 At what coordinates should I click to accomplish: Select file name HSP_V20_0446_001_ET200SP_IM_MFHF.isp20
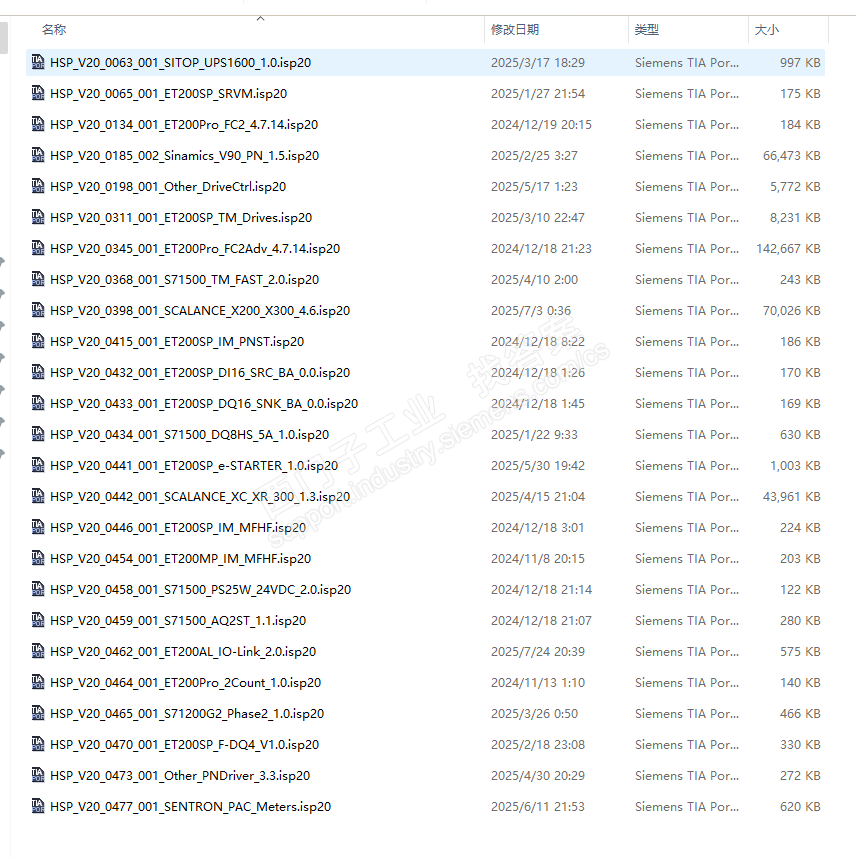(x=178, y=527)
